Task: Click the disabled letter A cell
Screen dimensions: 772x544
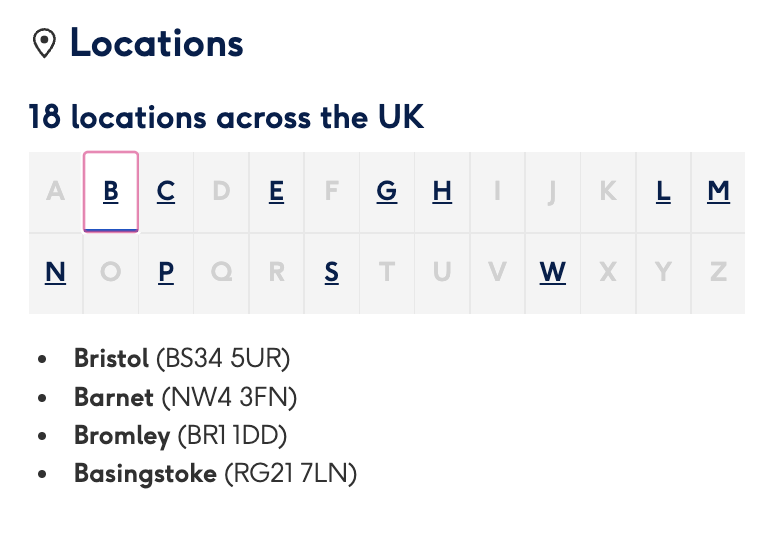Action: click(56, 192)
